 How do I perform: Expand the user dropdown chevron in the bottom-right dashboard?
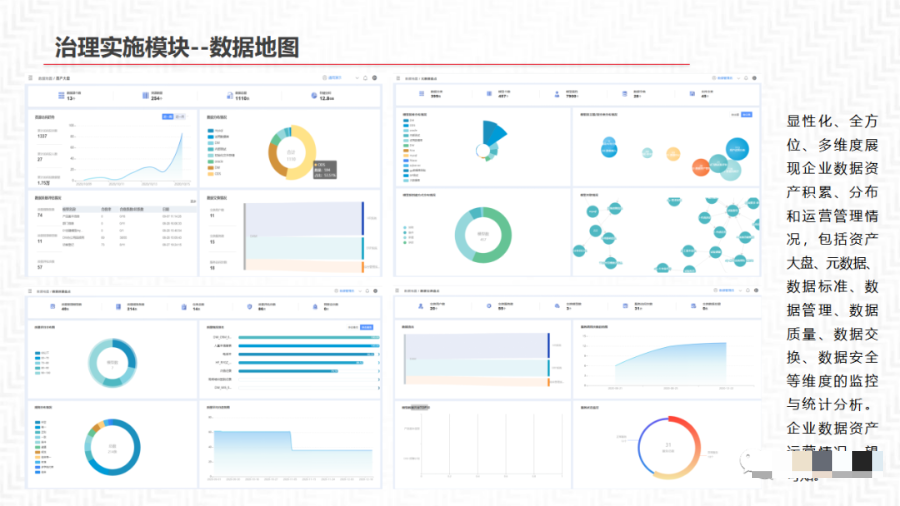740,290
